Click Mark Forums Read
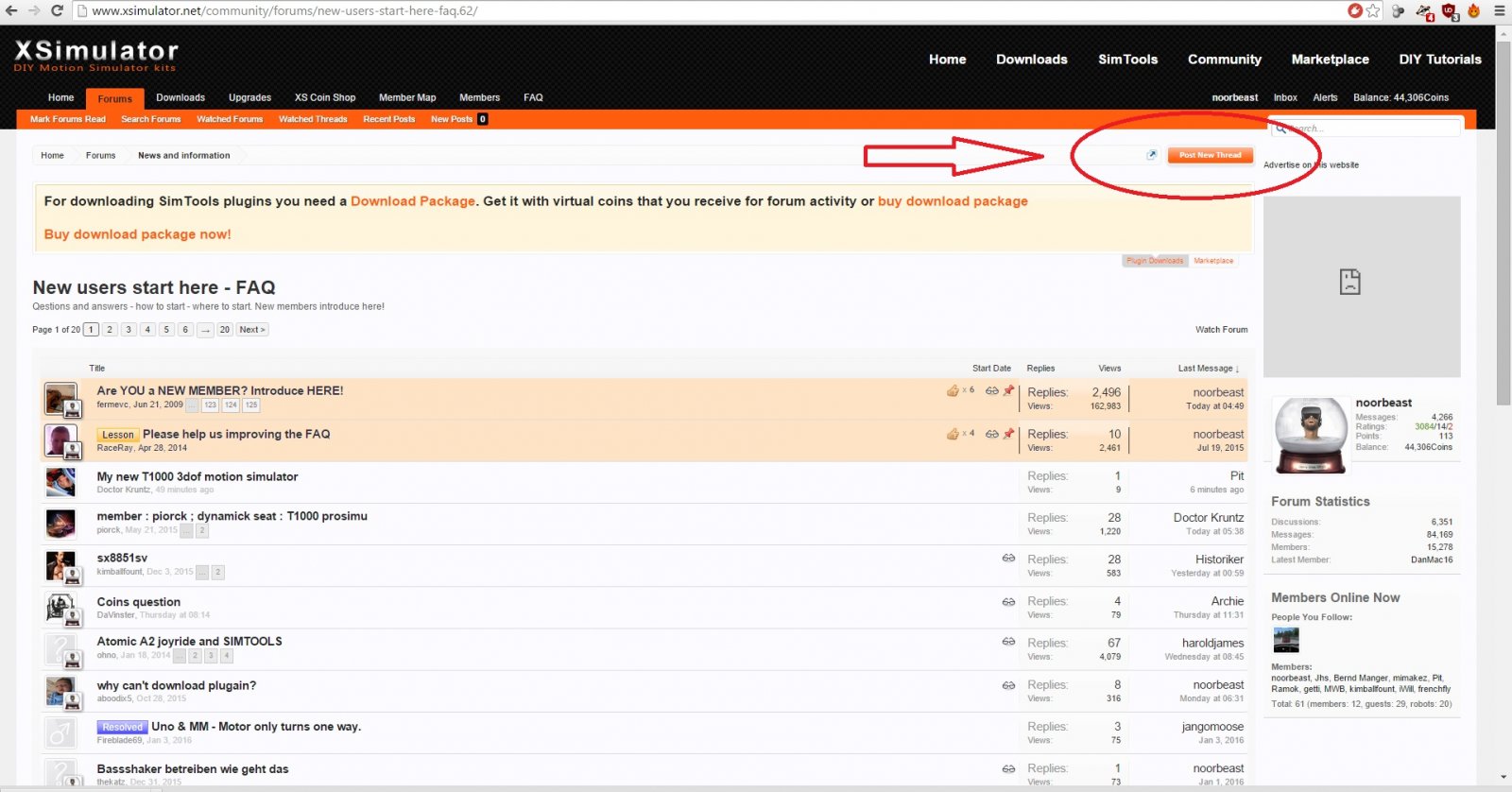Screen dimensions: 1512x792 [68, 119]
